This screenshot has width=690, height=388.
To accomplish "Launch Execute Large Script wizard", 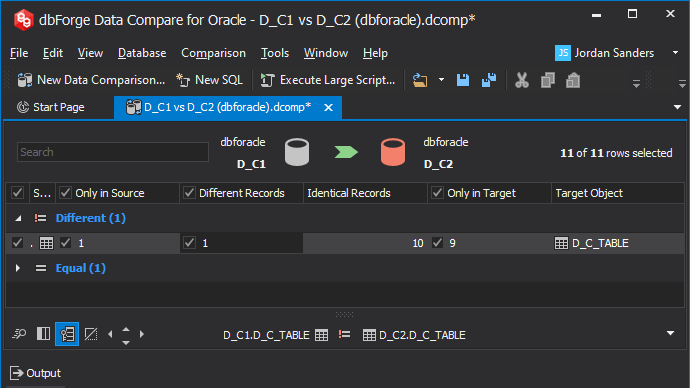I will pos(328,80).
